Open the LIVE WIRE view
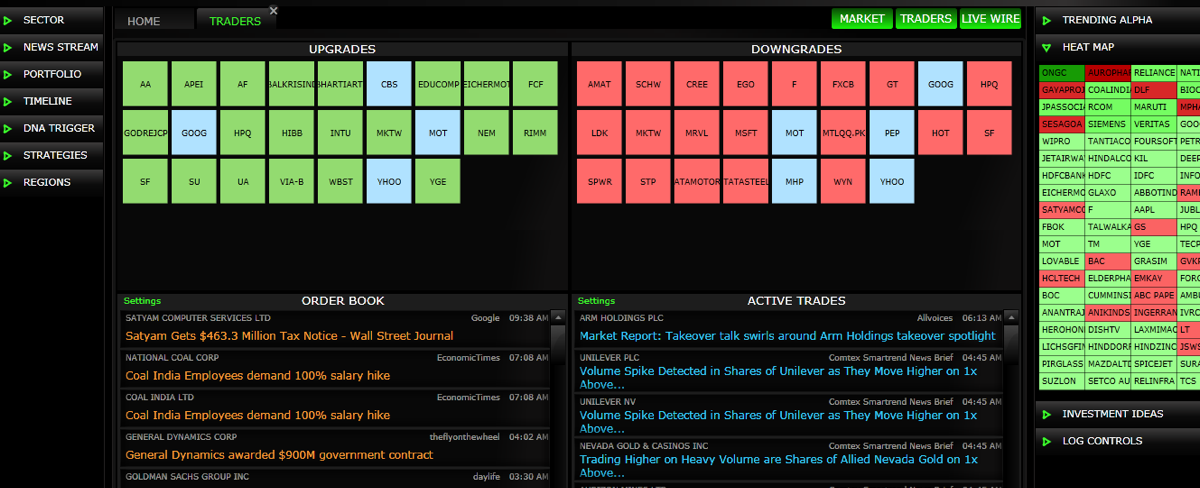 tap(990, 19)
